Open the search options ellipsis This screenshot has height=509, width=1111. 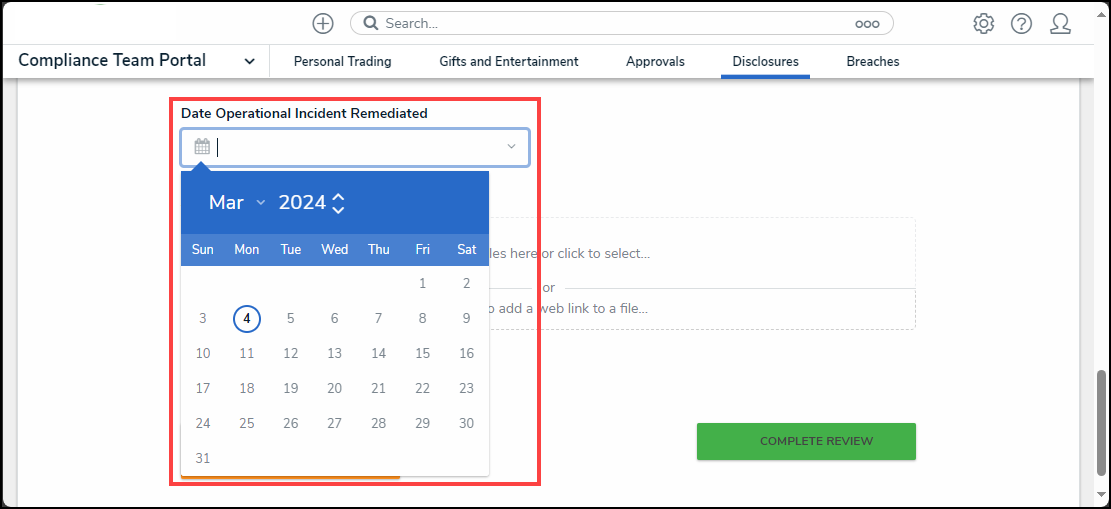coord(867,24)
